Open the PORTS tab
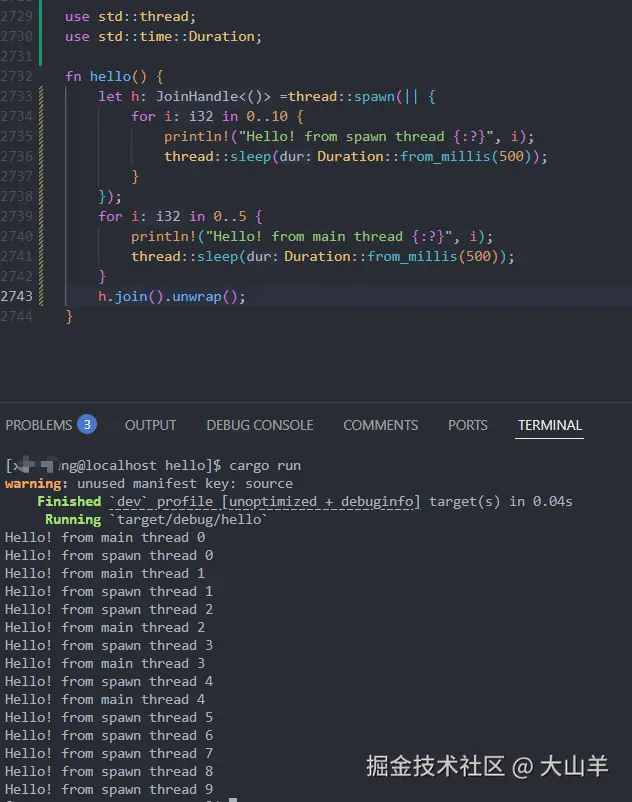632x802 pixels. click(467, 425)
